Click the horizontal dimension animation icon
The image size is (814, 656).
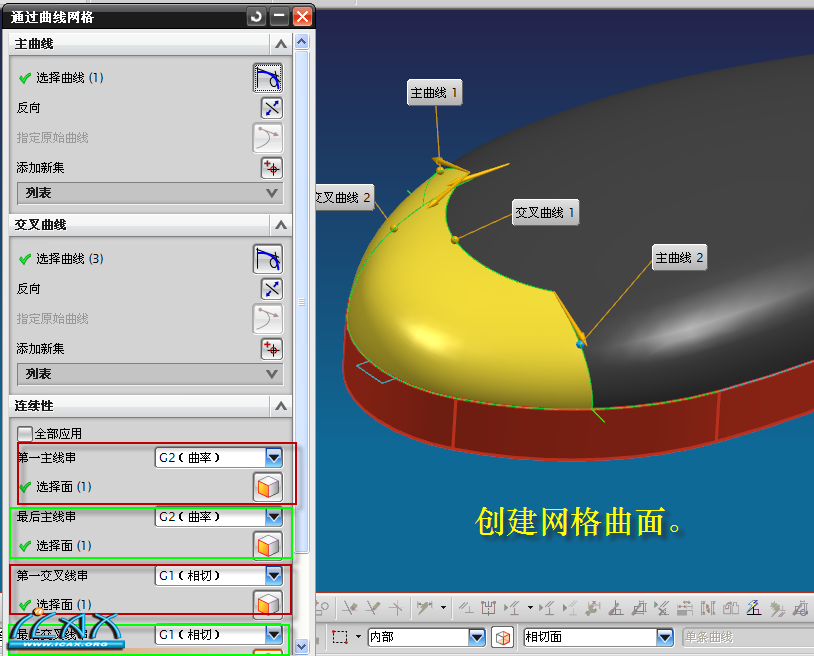[685, 607]
